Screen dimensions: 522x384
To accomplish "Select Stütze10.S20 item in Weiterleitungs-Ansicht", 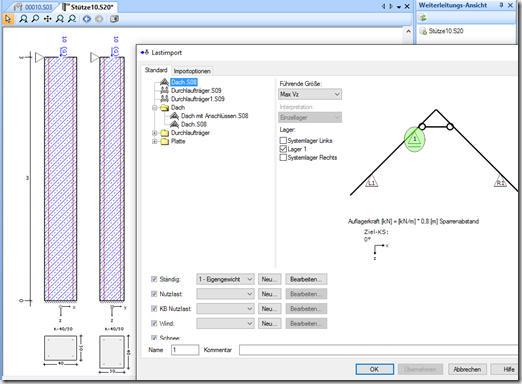I will coord(446,31).
